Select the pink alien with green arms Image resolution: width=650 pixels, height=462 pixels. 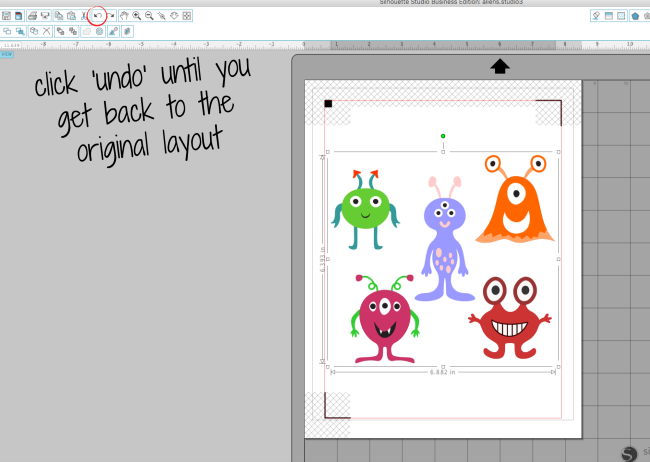click(385, 319)
